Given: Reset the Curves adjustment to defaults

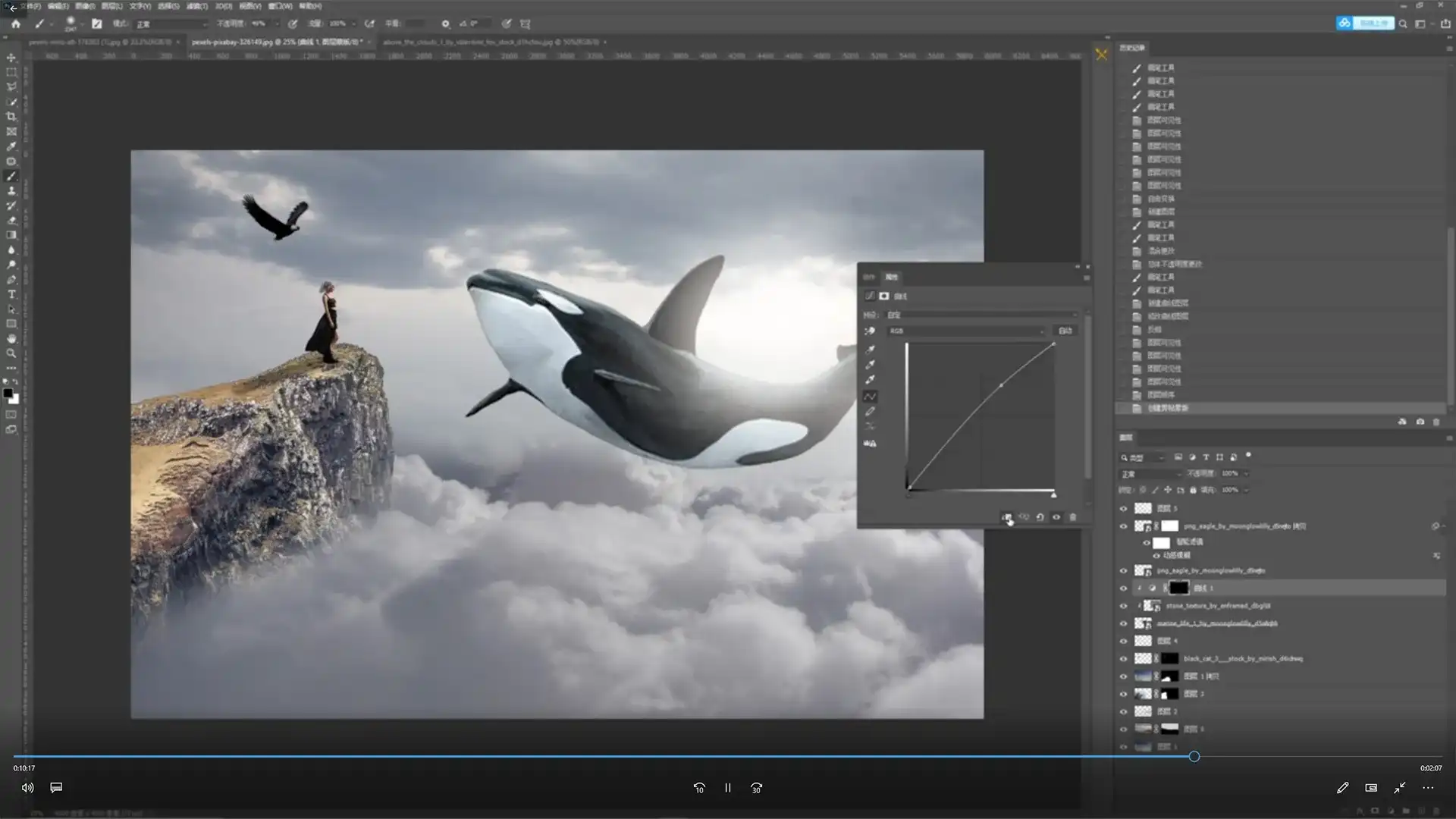Looking at the screenshot, I should click(1040, 517).
